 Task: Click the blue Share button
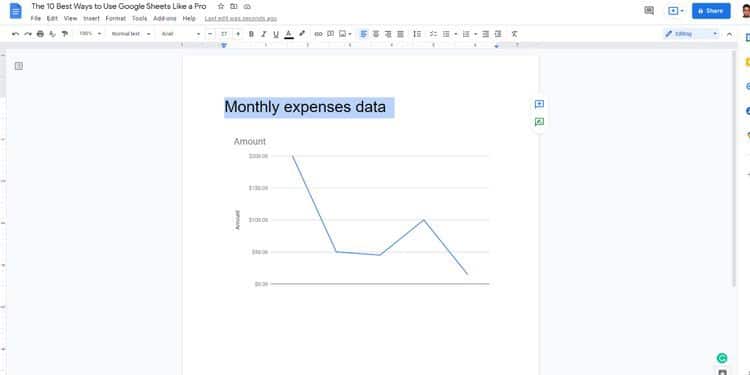(711, 11)
